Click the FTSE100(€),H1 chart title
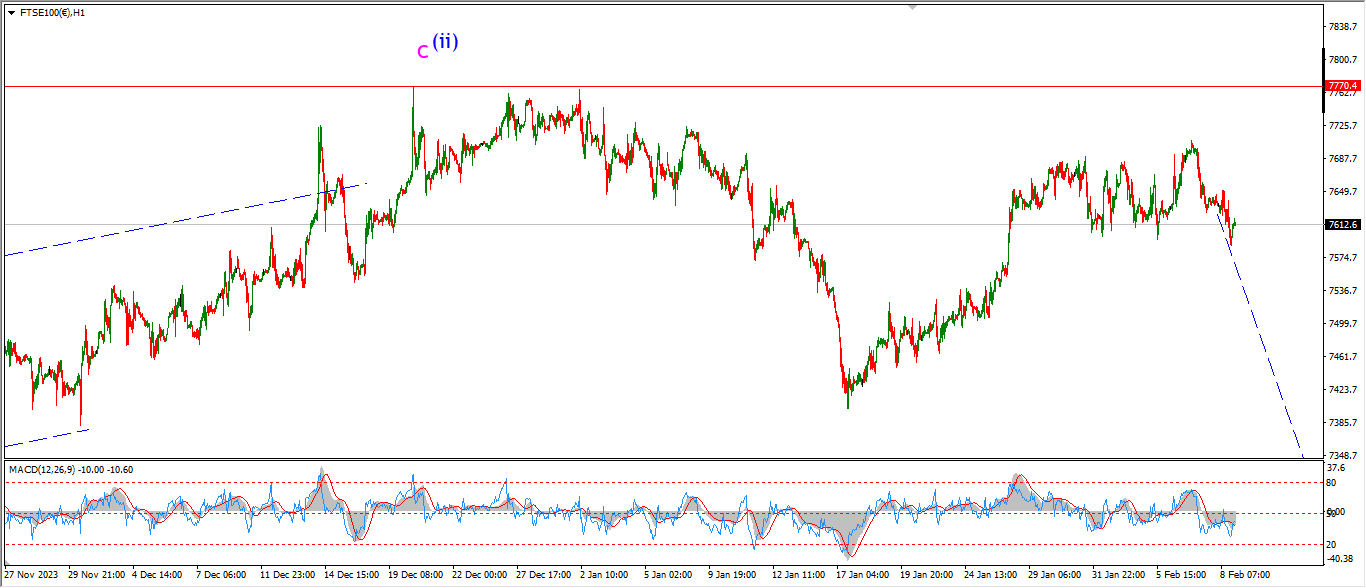 click(52, 13)
